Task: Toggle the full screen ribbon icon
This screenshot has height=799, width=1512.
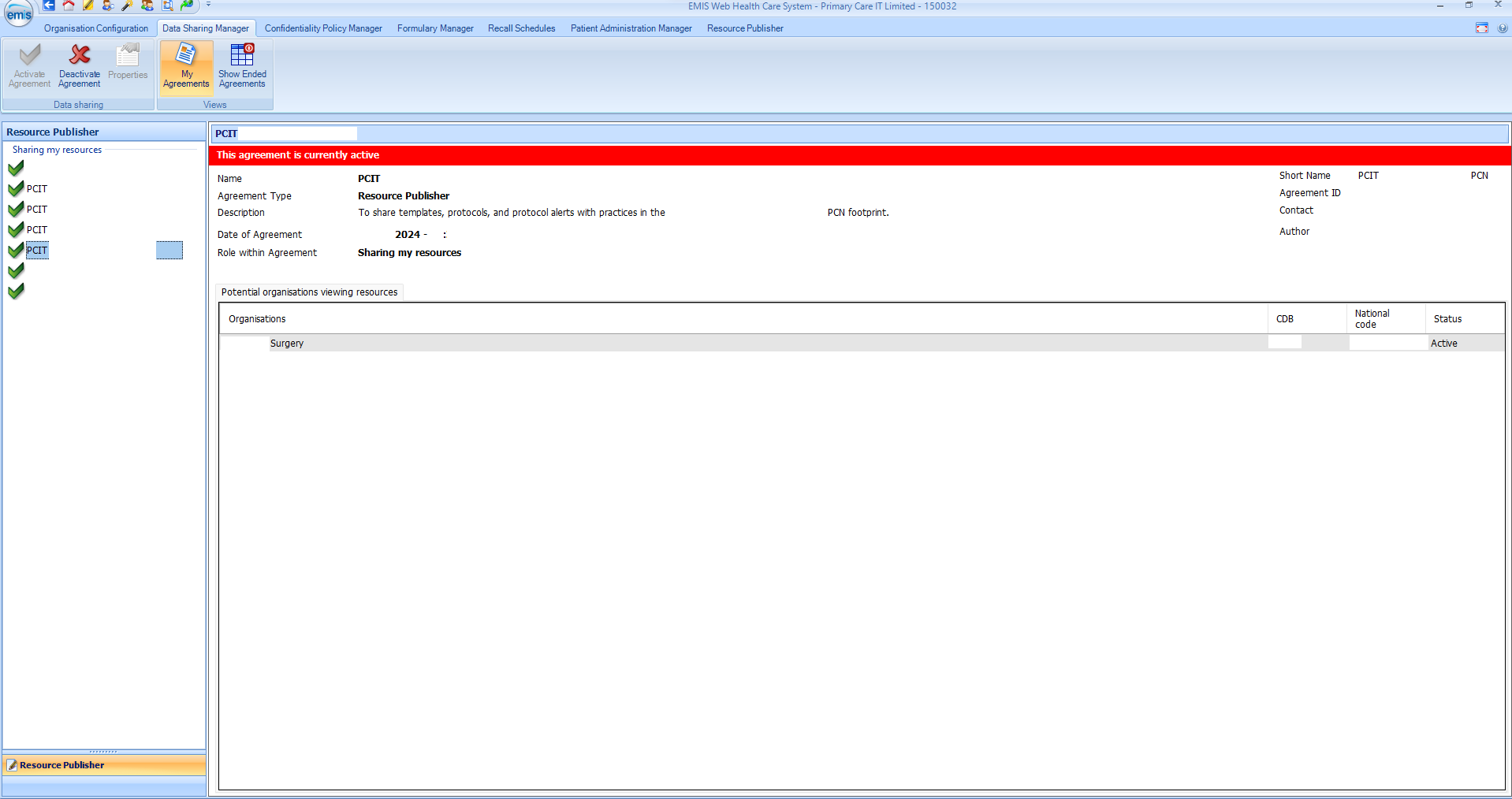Action: click(1482, 28)
